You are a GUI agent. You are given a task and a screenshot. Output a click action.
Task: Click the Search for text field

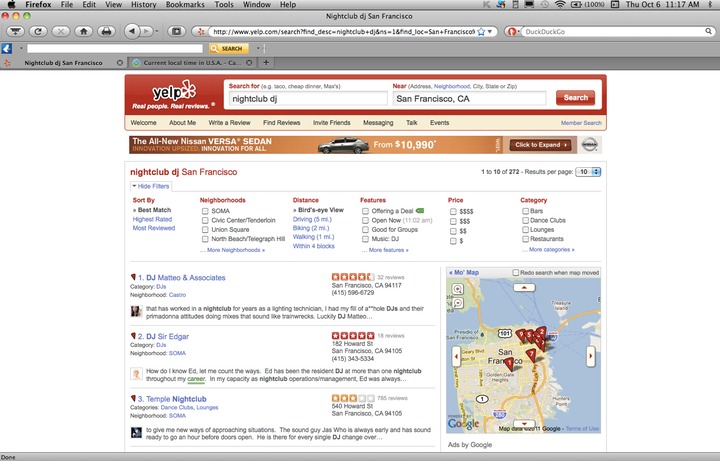(308, 99)
